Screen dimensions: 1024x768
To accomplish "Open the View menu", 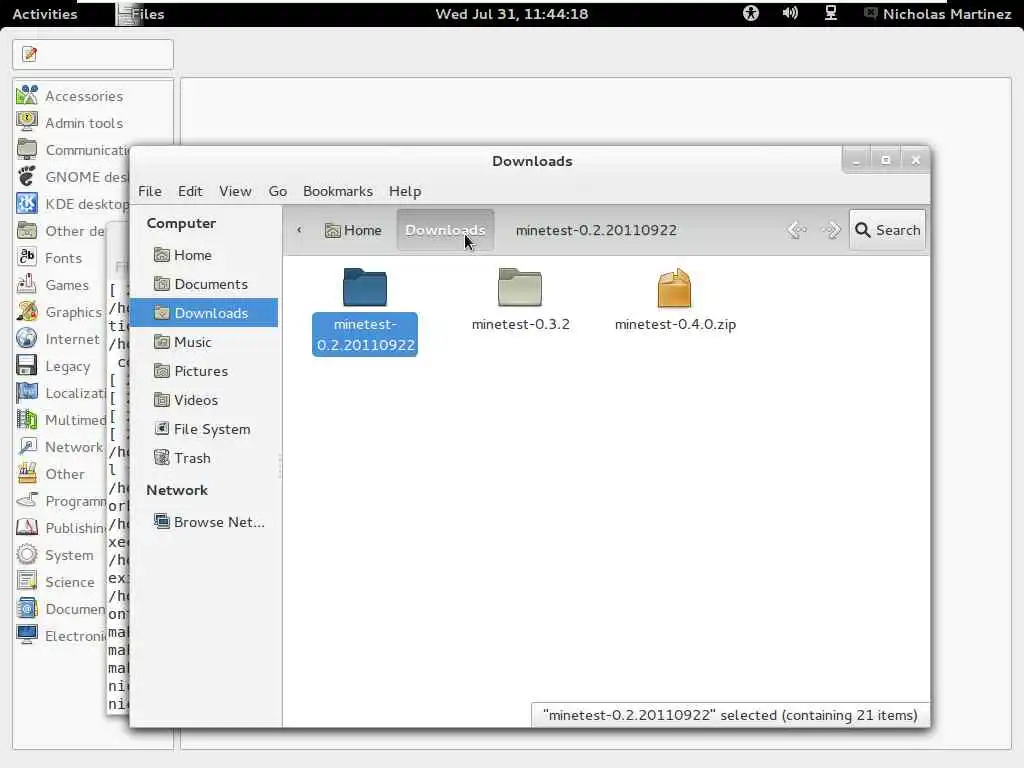I will tap(235, 191).
